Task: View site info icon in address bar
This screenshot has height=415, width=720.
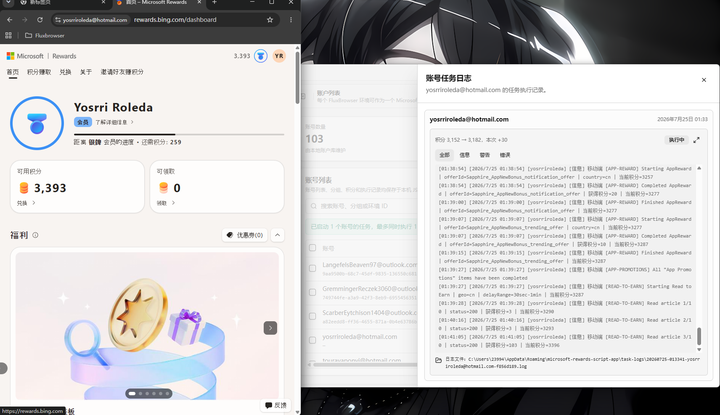Action: click(x=58, y=20)
